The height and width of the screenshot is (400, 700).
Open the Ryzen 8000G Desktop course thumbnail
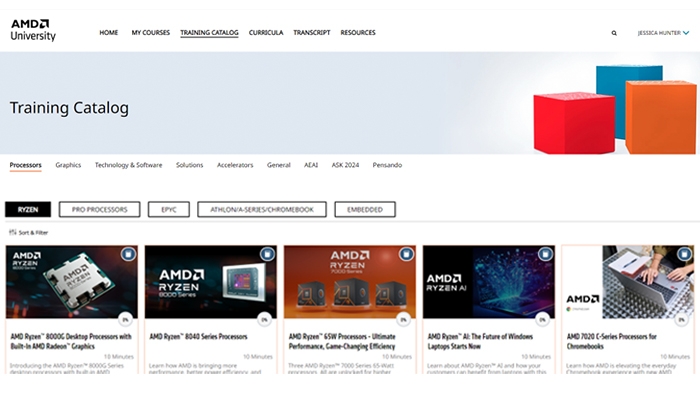coord(72,282)
